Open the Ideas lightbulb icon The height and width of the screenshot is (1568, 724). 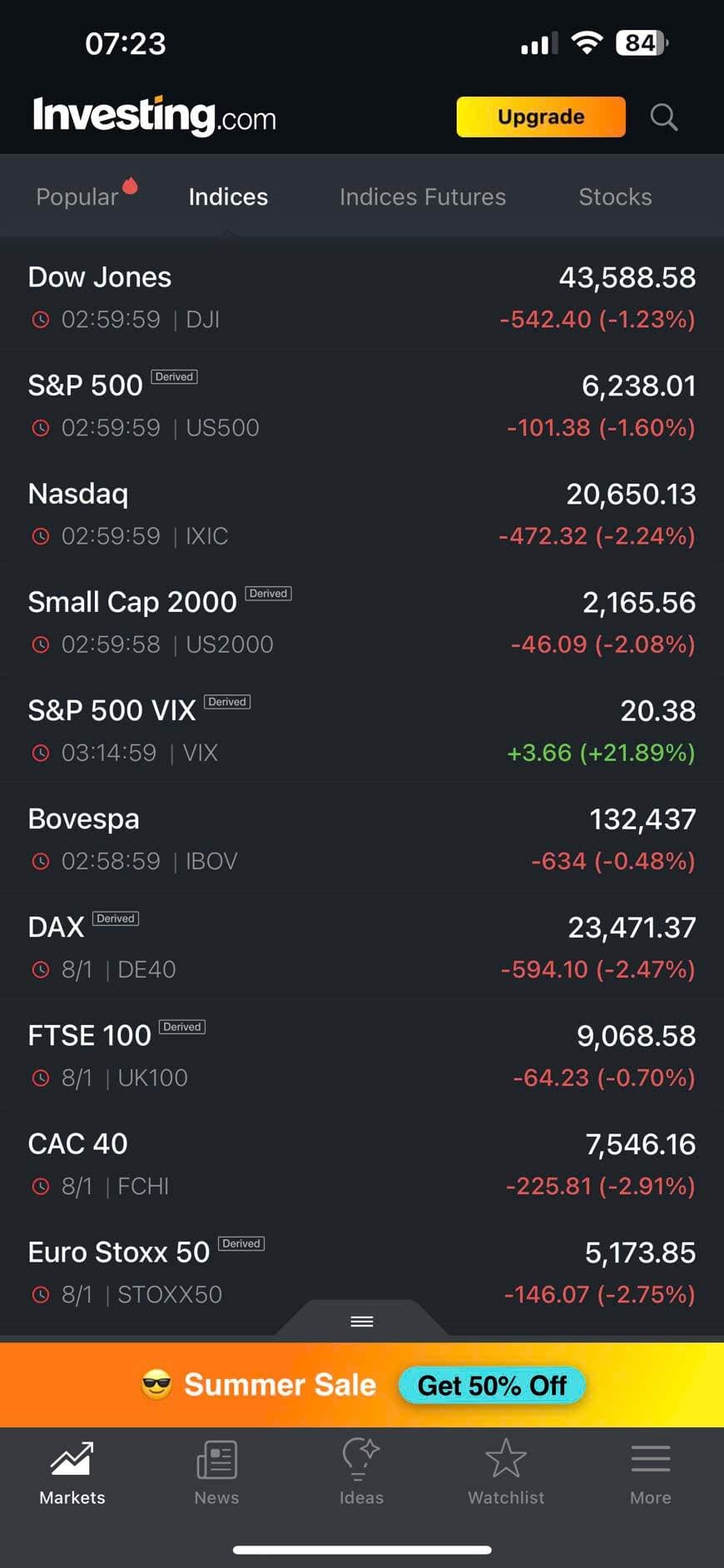(361, 1460)
